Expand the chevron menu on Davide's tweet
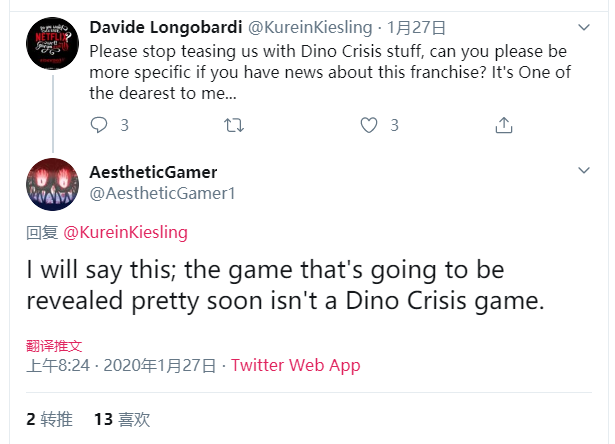 (x=585, y=25)
